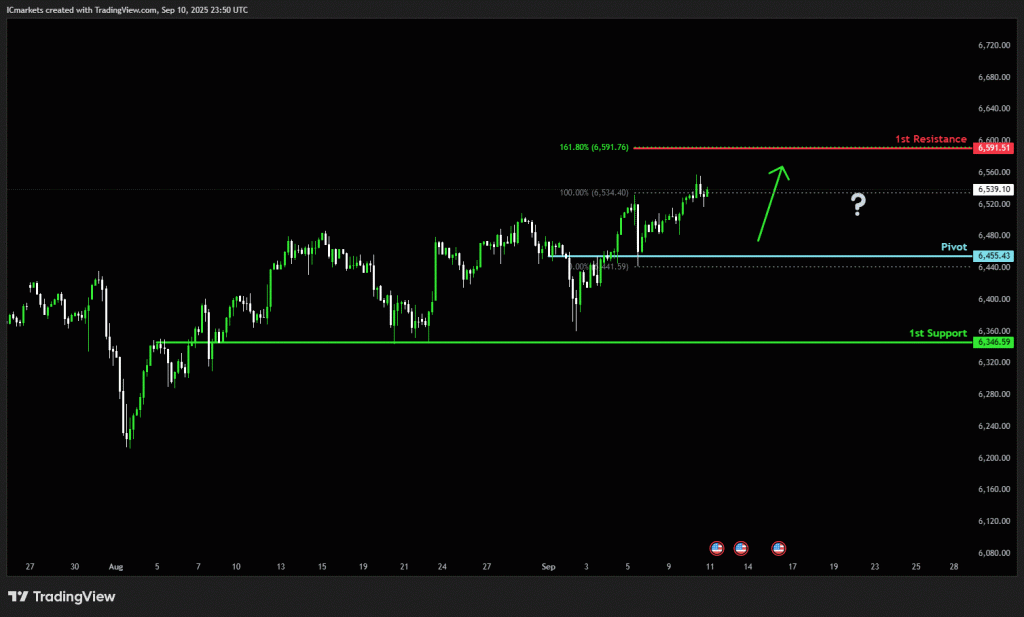Click the 6,520.00 price axis label
1024x617 pixels.
994,204
